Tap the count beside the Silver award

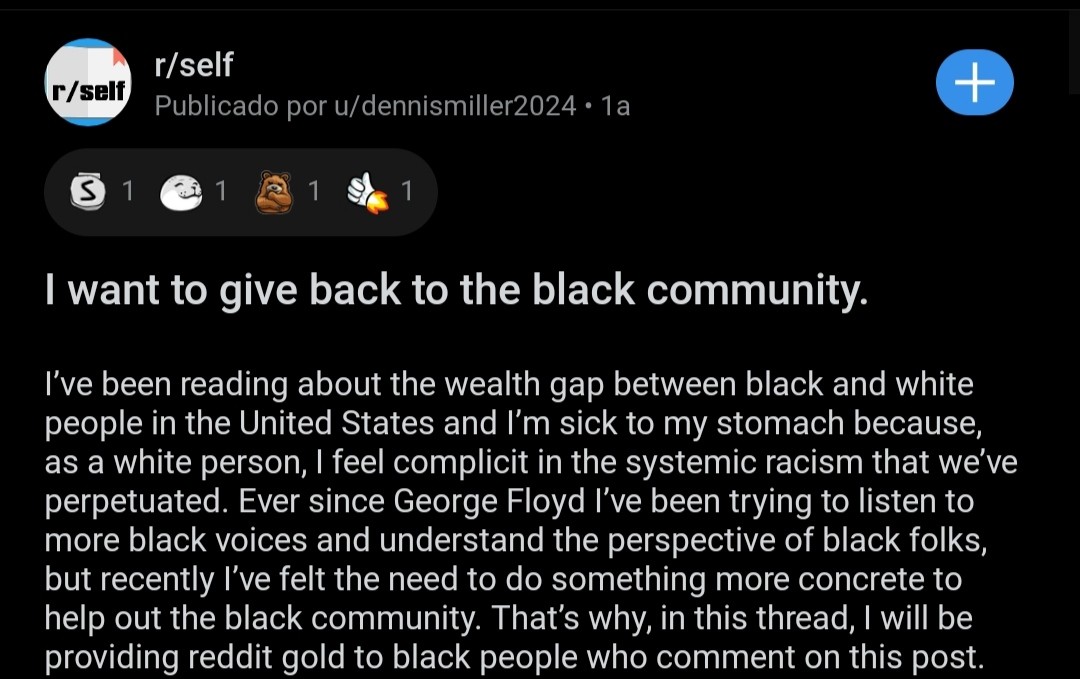pos(127,191)
